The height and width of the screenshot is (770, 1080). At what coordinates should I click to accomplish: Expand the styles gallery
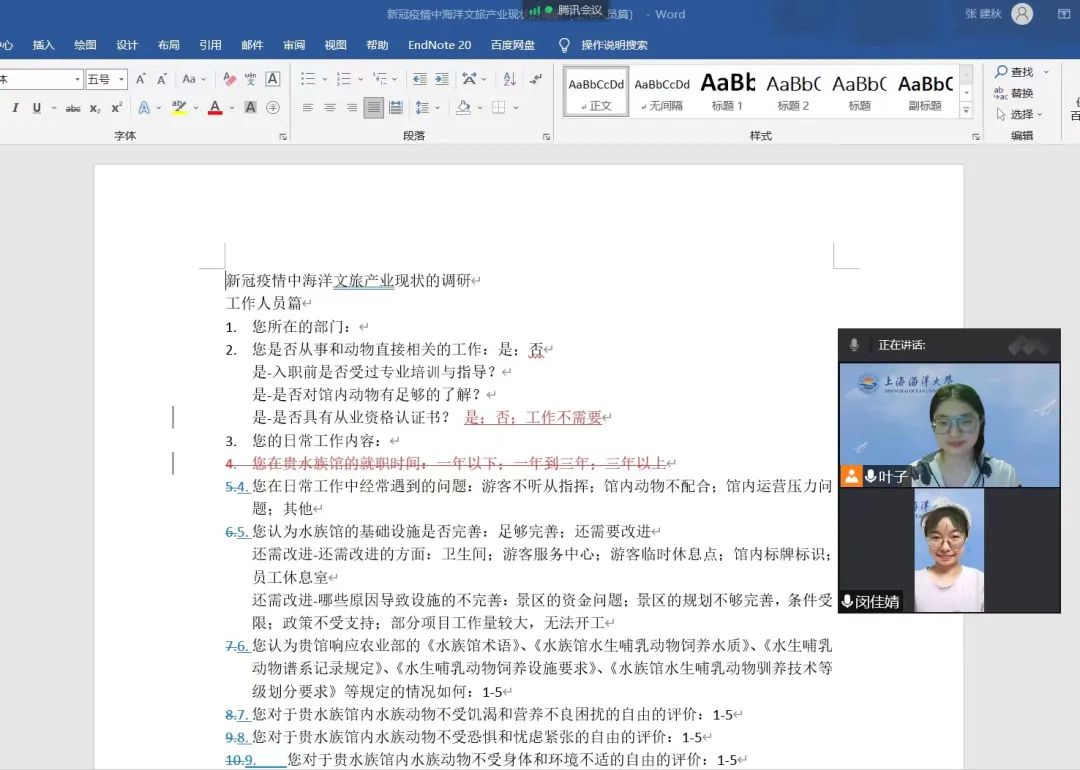[966, 110]
